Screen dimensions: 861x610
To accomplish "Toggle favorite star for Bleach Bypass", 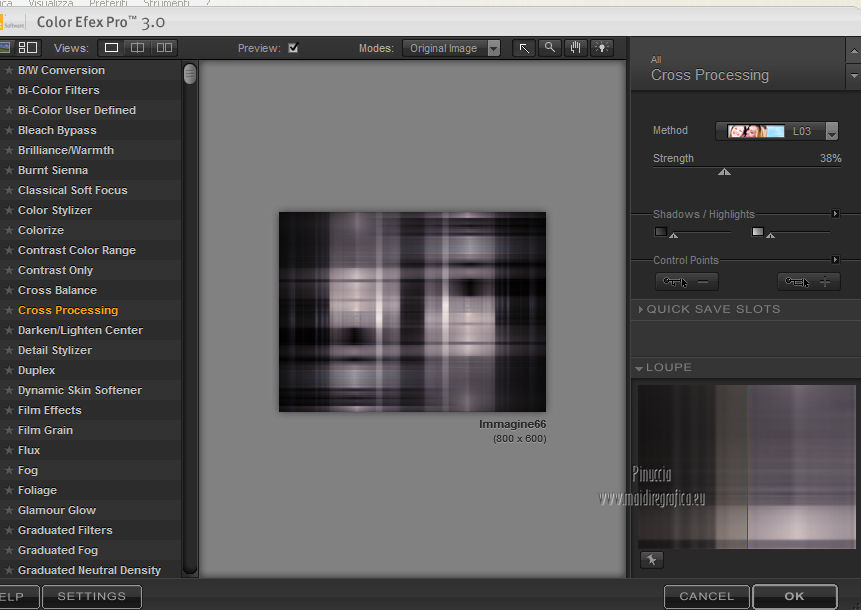I will click(x=8, y=130).
